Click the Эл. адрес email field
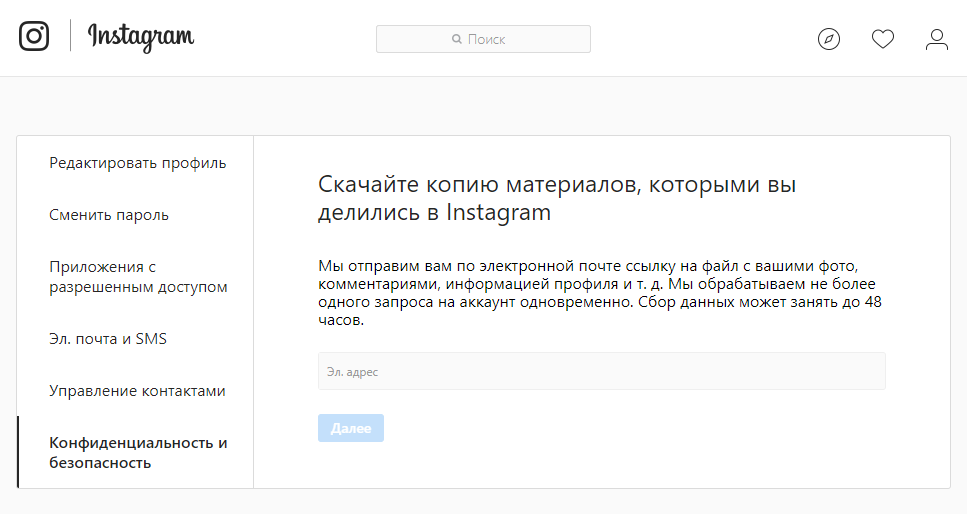The width and height of the screenshot is (967, 514). (602, 371)
